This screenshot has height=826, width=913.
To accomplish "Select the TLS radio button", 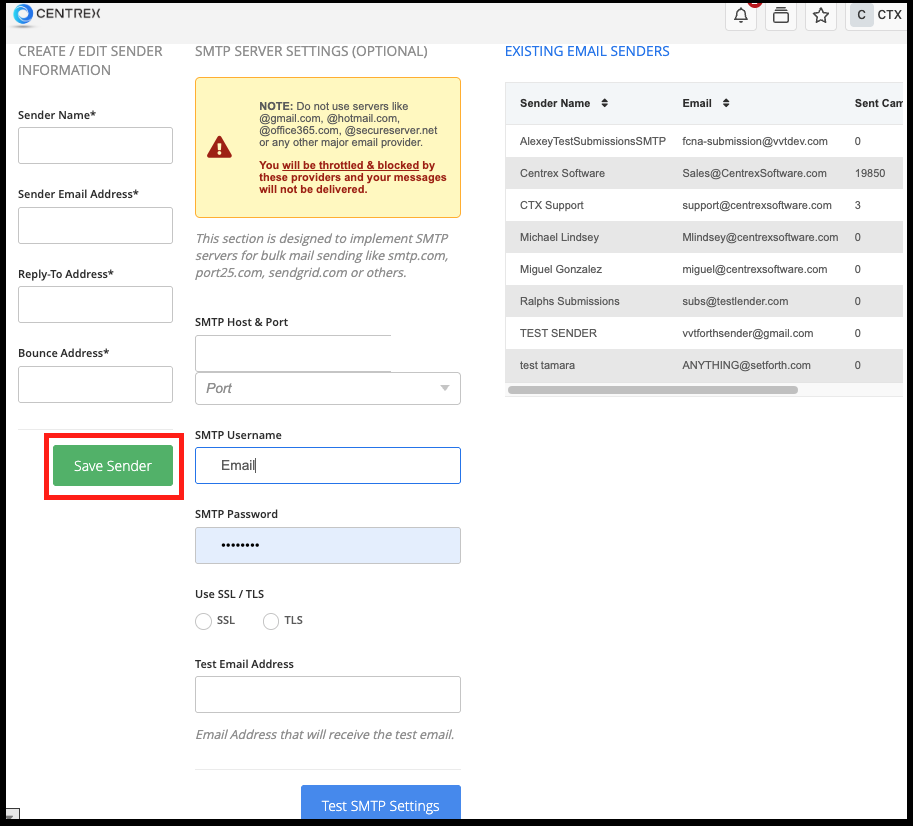I will click(271, 621).
